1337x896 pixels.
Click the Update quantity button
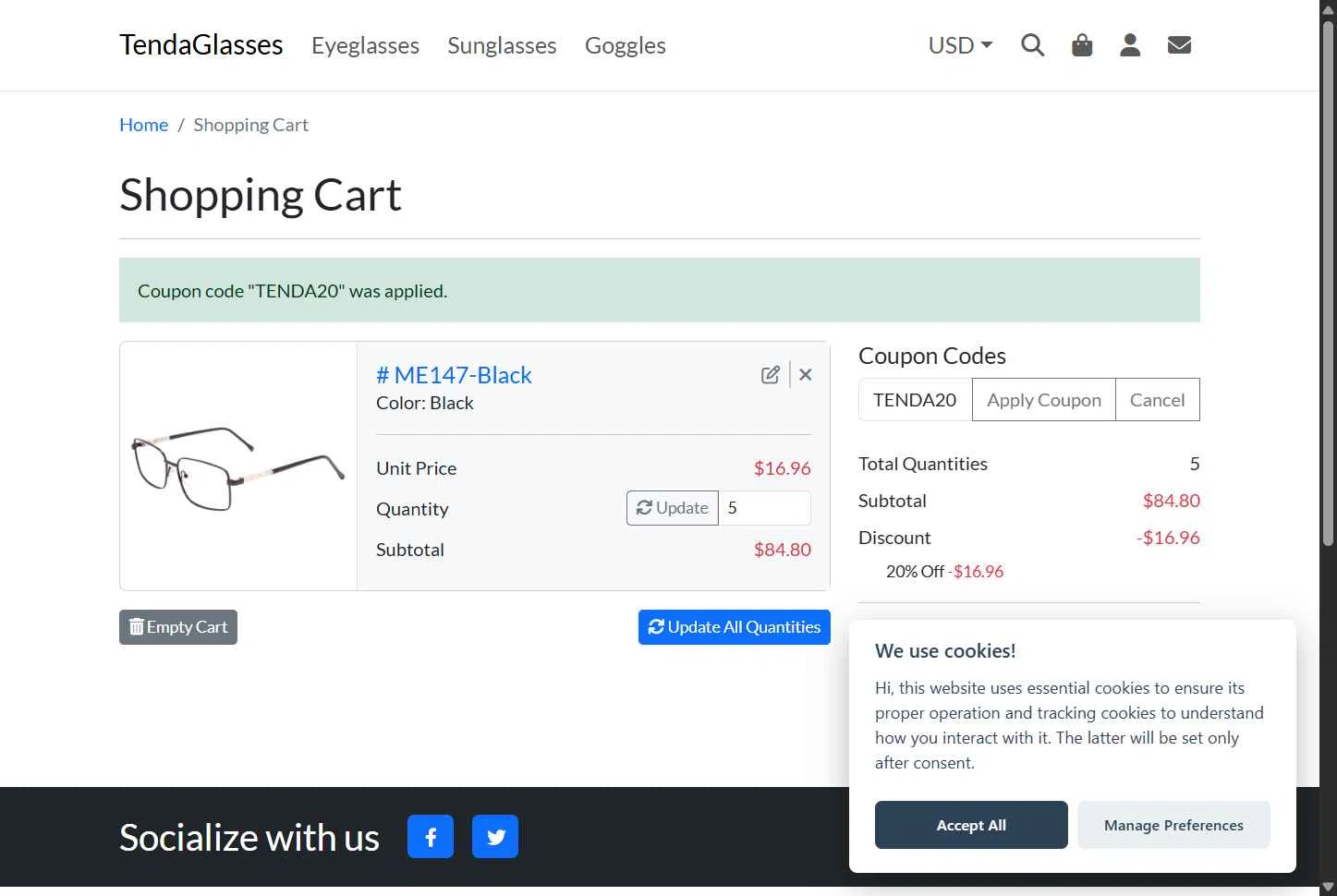(673, 508)
